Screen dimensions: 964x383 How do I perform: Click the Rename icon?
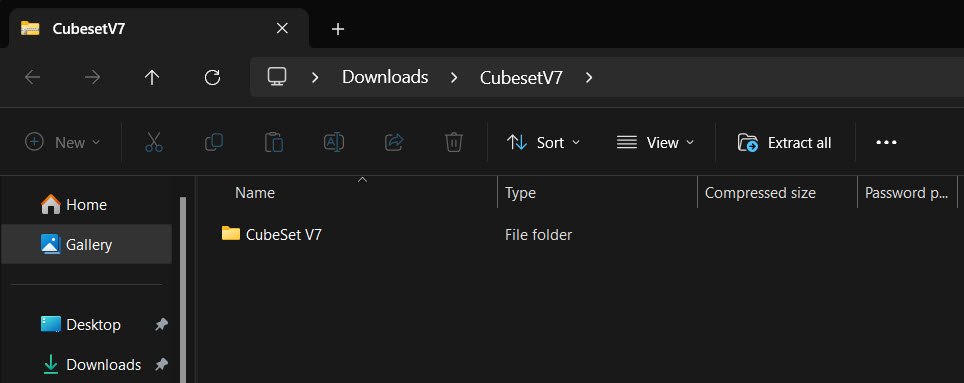(334, 143)
